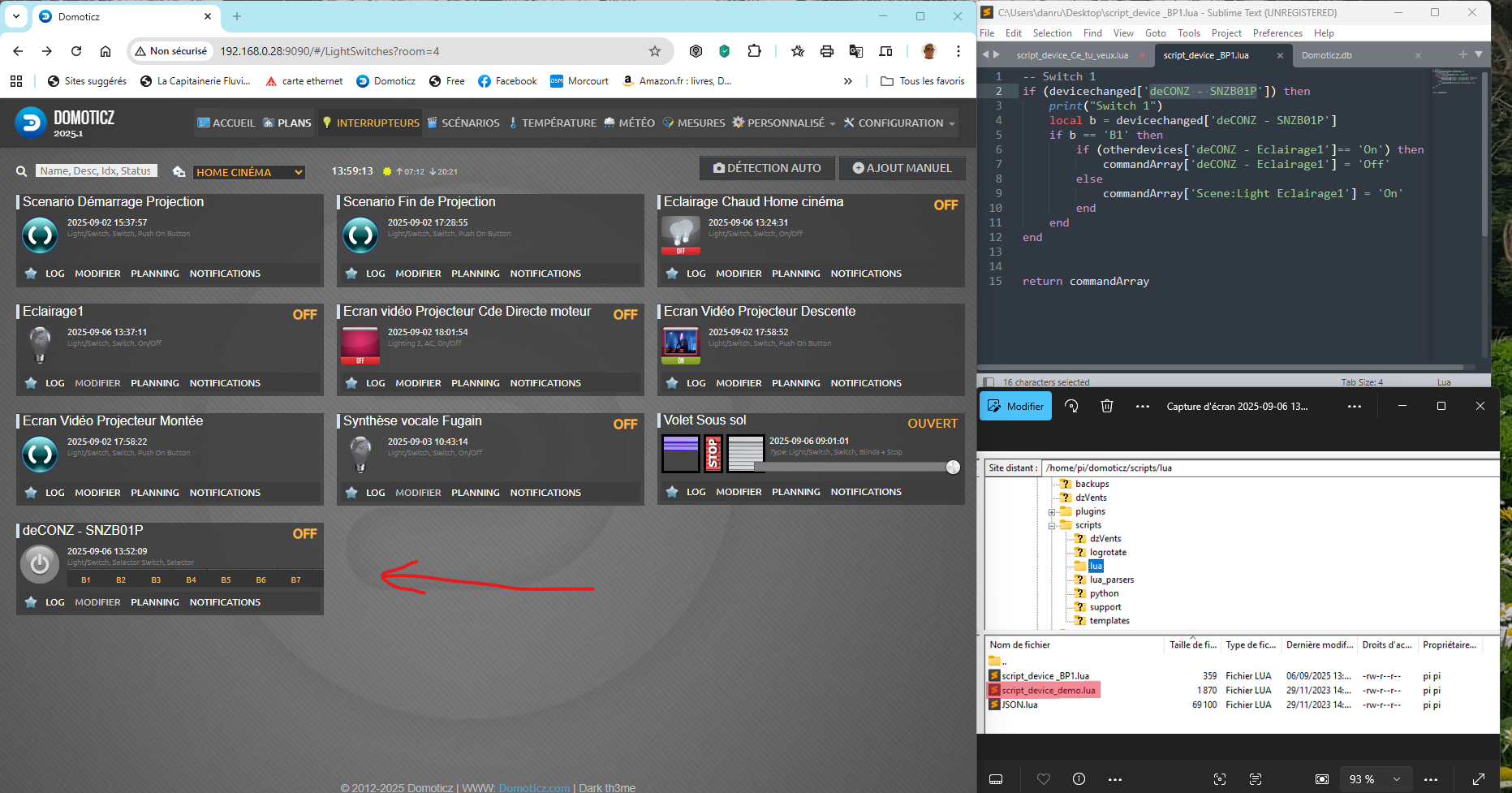Open Domoticz.com footer link

534,787
